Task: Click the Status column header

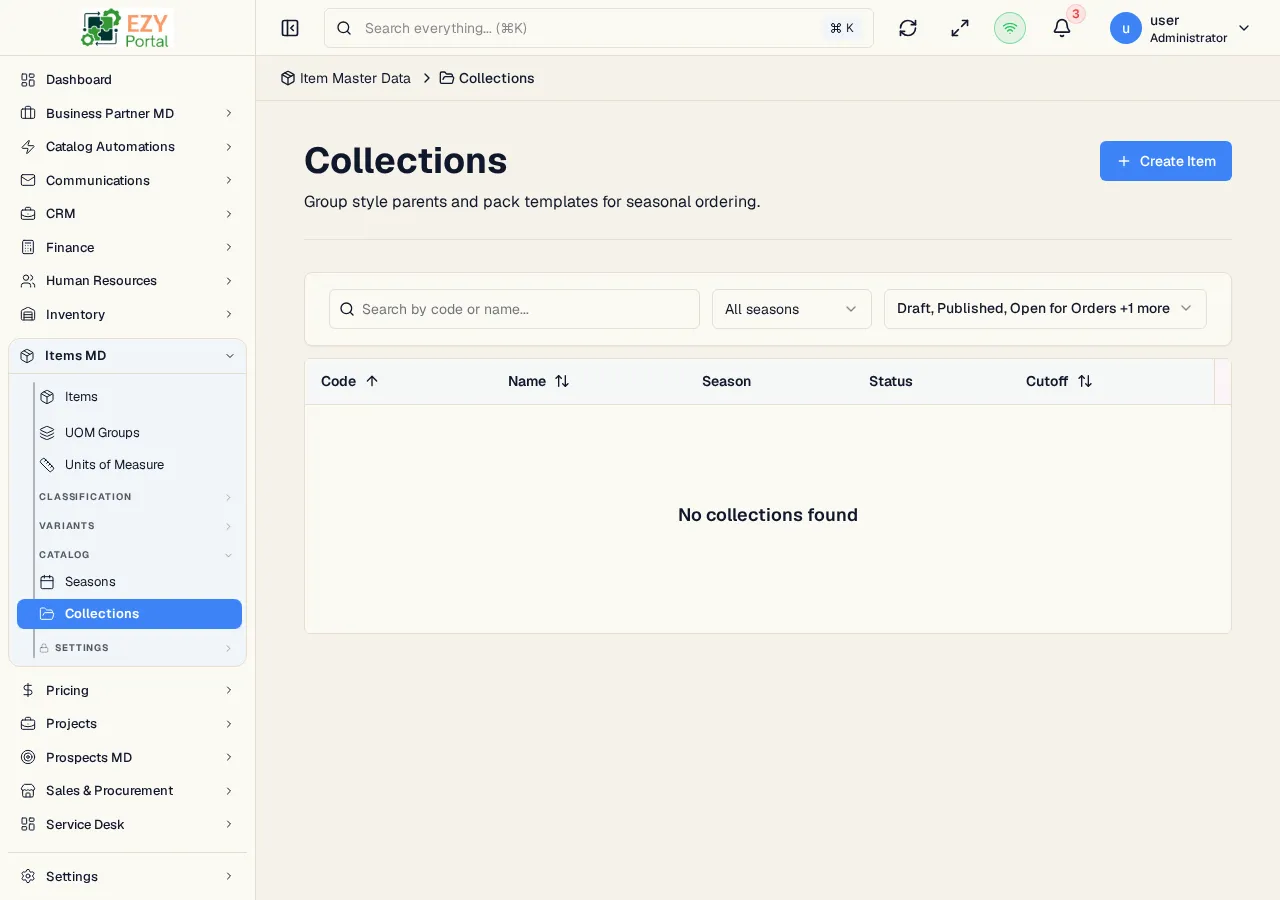Action: [891, 381]
